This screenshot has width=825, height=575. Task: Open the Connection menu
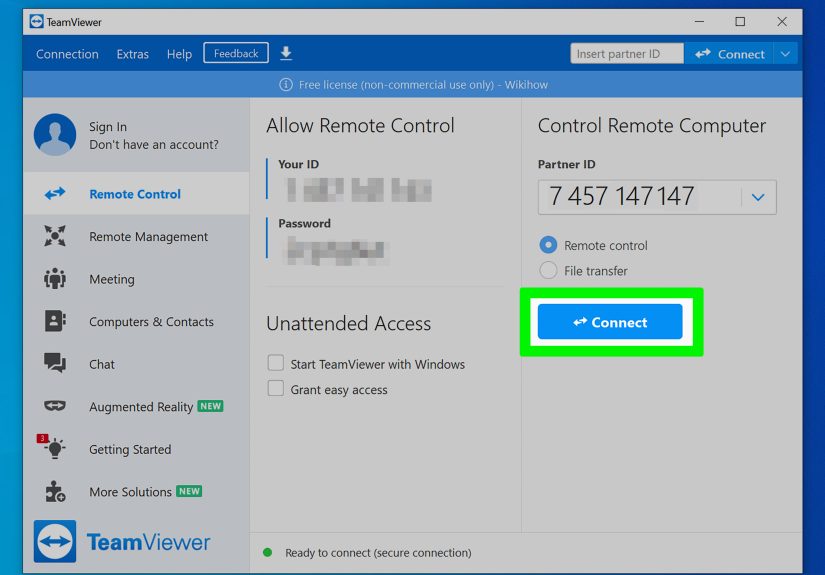[67, 54]
